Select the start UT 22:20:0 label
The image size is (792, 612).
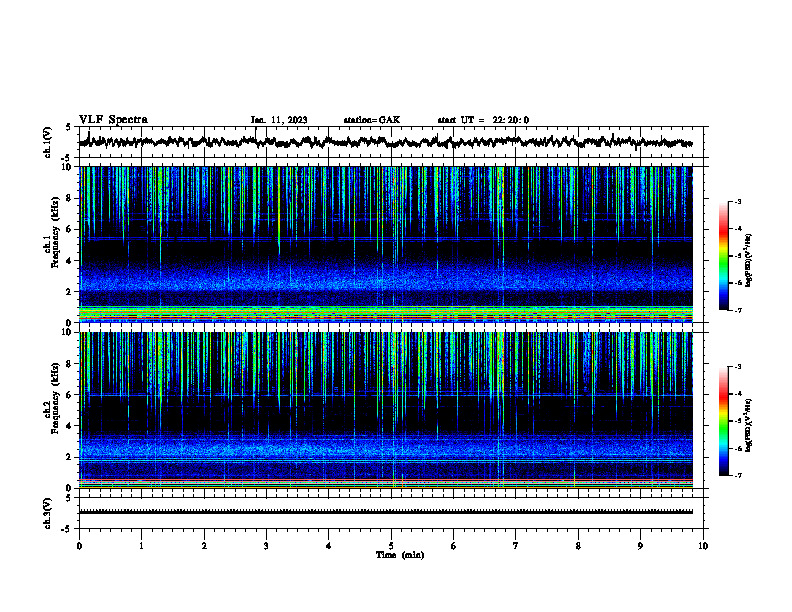[x=483, y=120]
